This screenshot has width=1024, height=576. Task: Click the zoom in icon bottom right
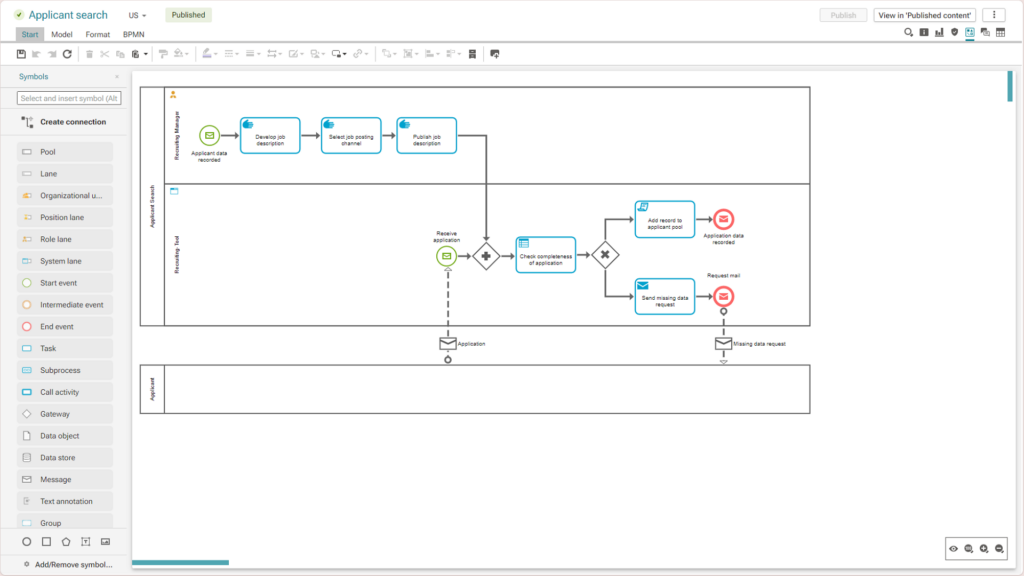pos(985,548)
